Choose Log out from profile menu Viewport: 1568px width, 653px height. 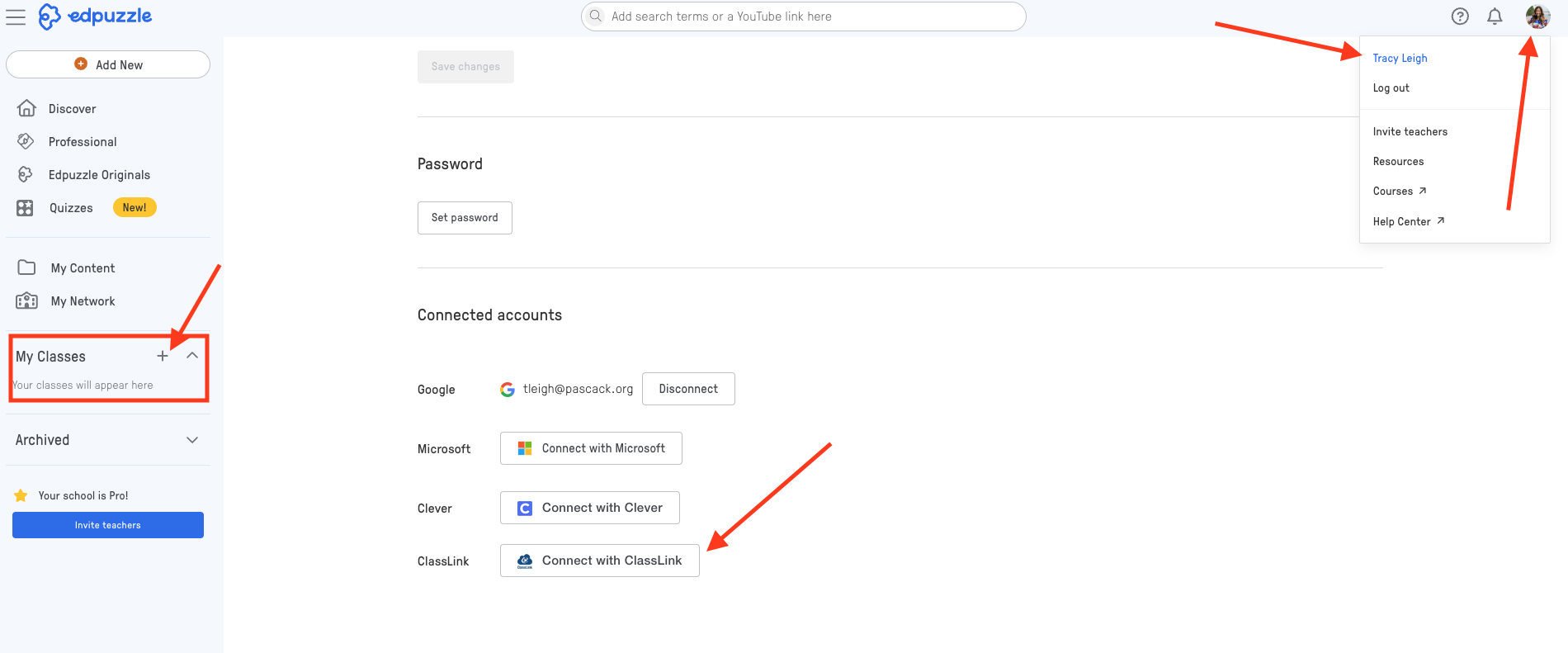tap(1391, 88)
